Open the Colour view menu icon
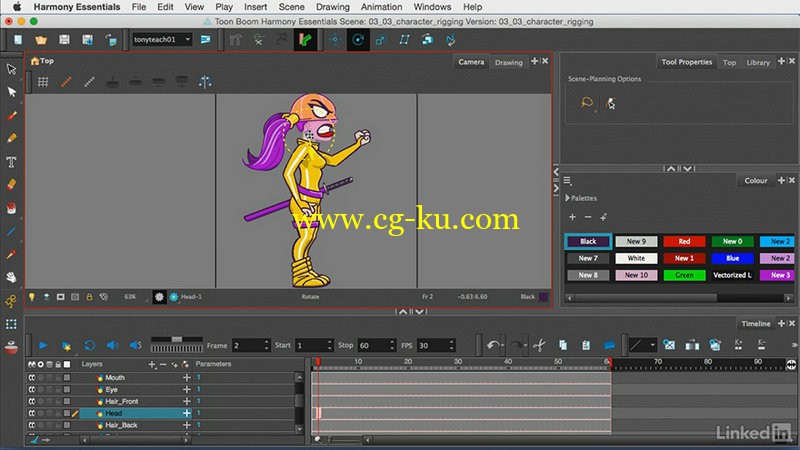This screenshot has width=800, height=450. tap(567, 180)
